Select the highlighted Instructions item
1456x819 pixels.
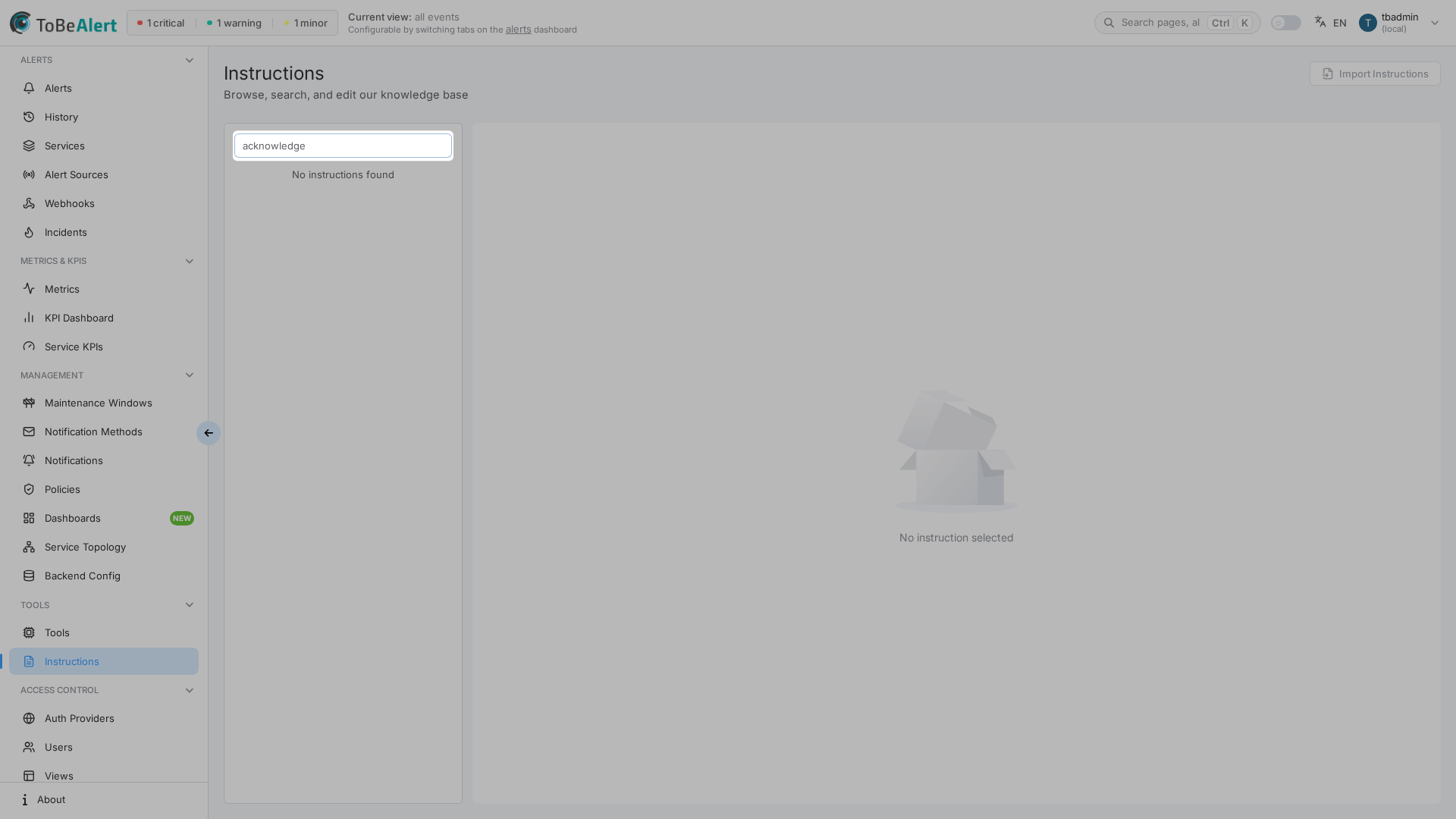(x=104, y=661)
